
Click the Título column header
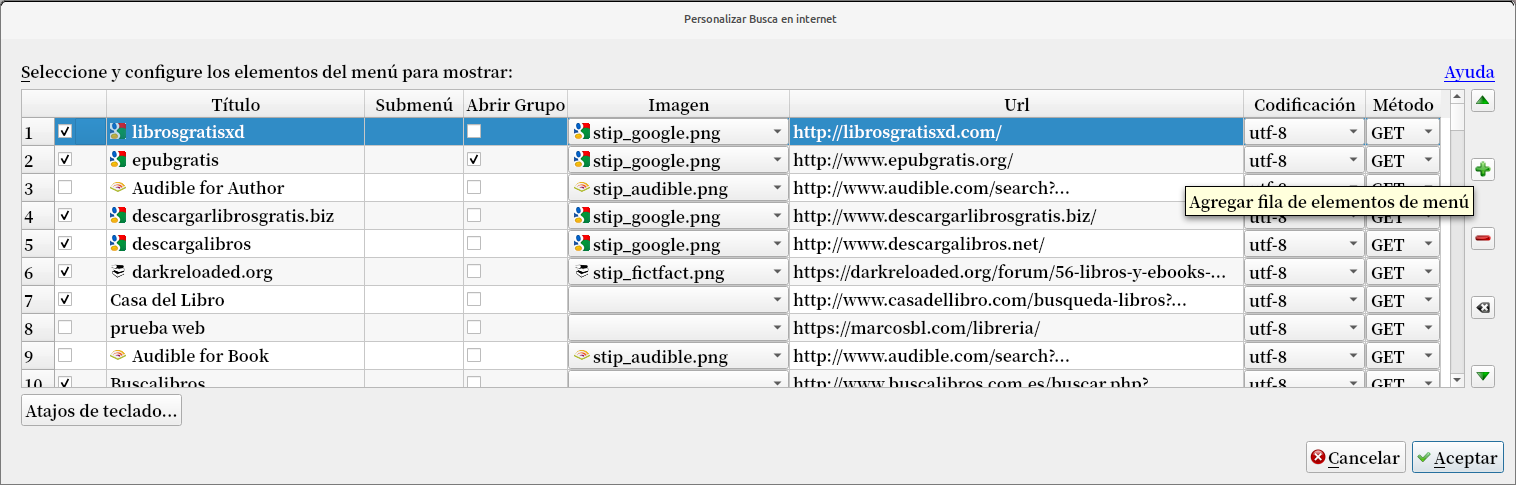235,105
